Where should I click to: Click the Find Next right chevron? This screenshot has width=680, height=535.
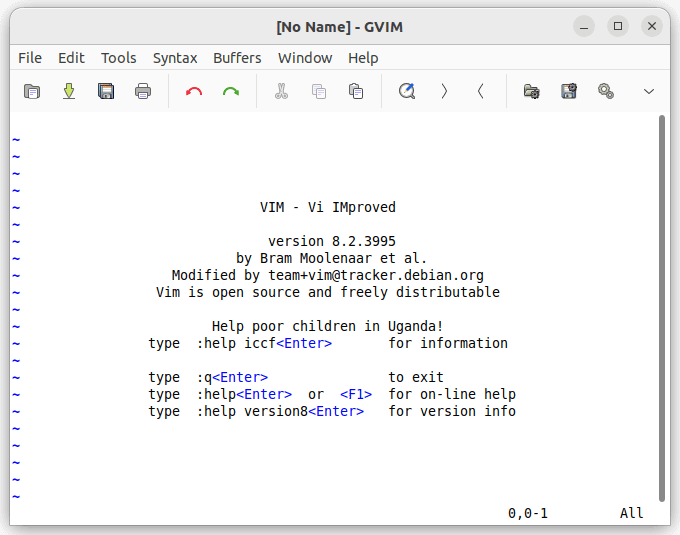click(x=444, y=91)
